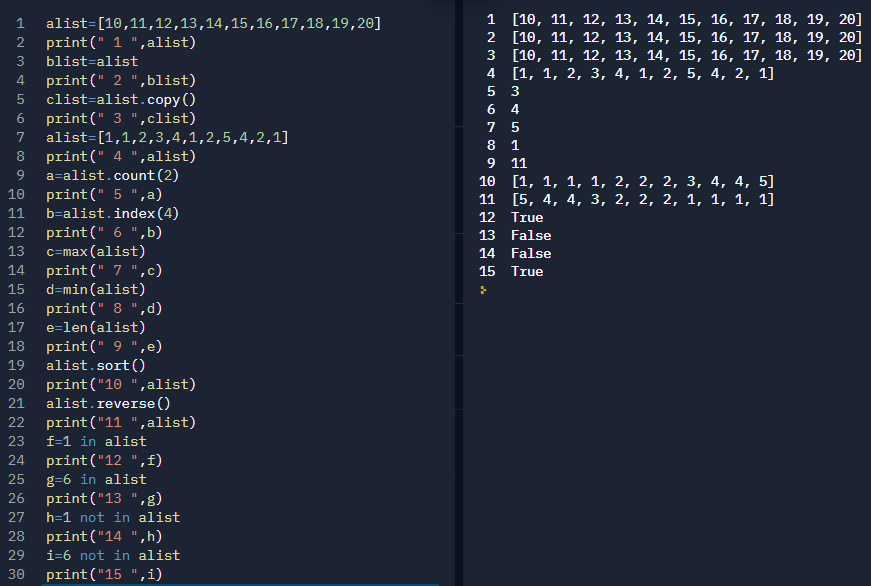Click the b=alist.index(4) code line
This screenshot has width=871, height=586.
coord(113,213)
